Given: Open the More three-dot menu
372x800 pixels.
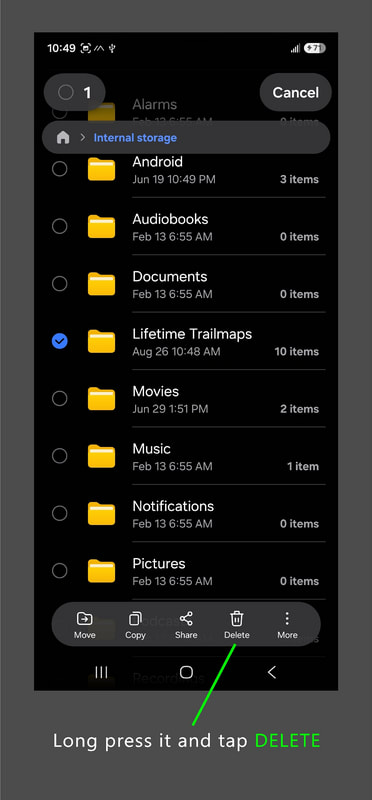Looking at the screenshot, I should click(287, 619).
